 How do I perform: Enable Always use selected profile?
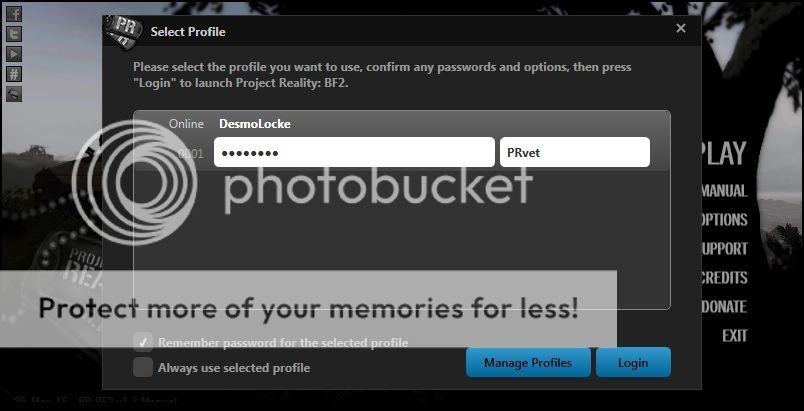[143, 367]
